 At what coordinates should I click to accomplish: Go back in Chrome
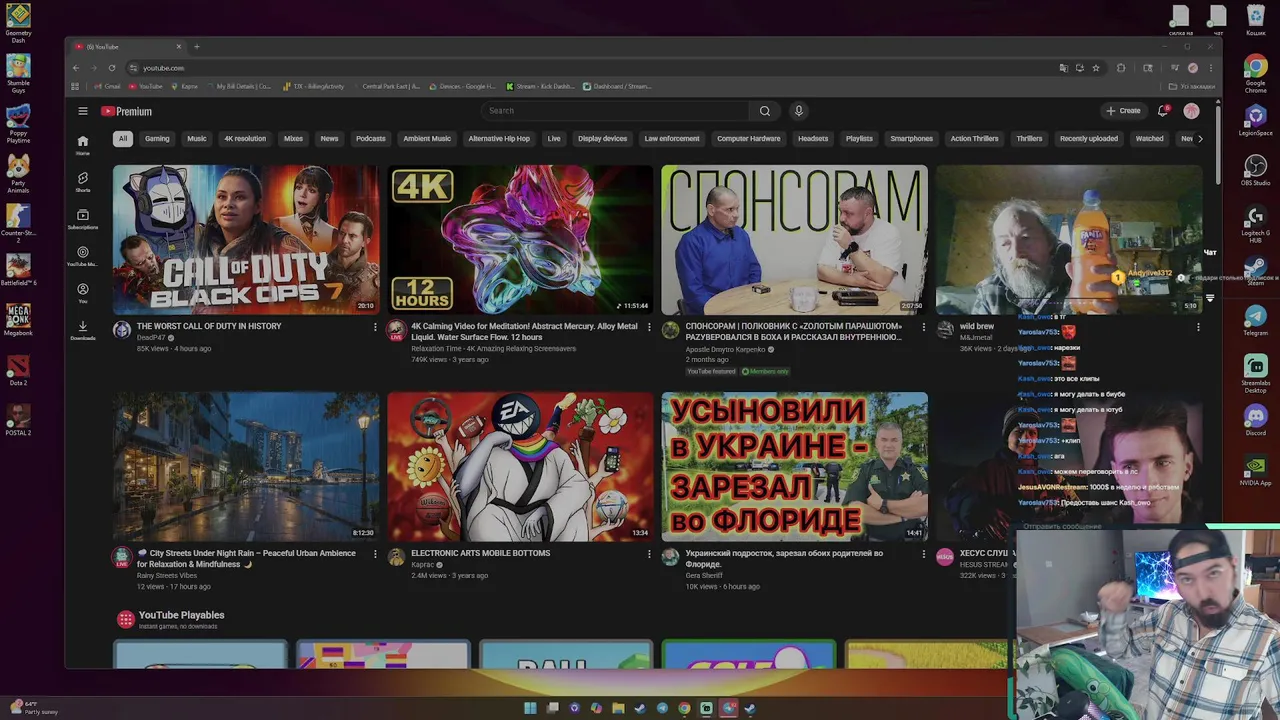tap(76, 68)
